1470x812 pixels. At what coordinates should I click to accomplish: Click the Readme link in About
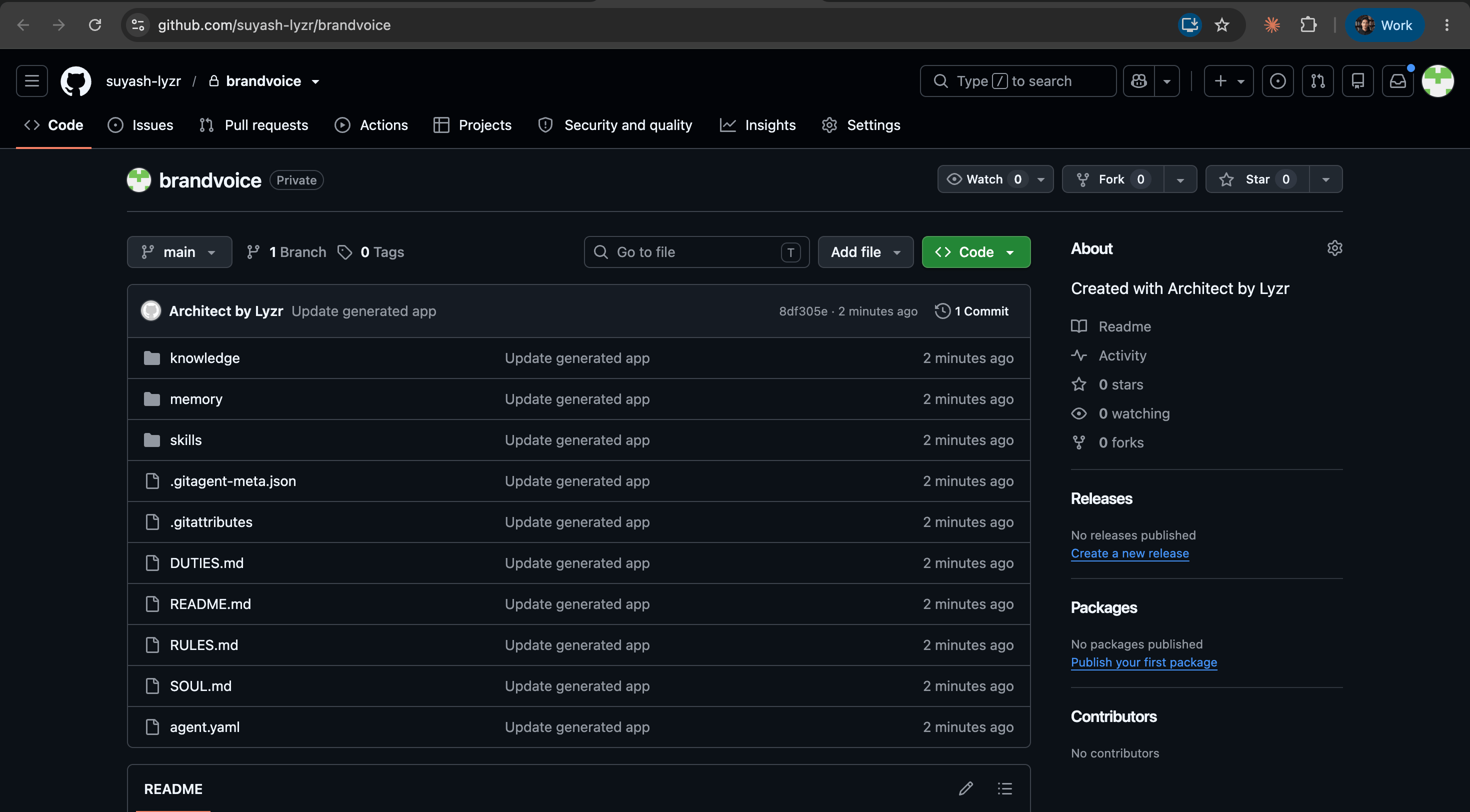click(x=1111, y=326)
